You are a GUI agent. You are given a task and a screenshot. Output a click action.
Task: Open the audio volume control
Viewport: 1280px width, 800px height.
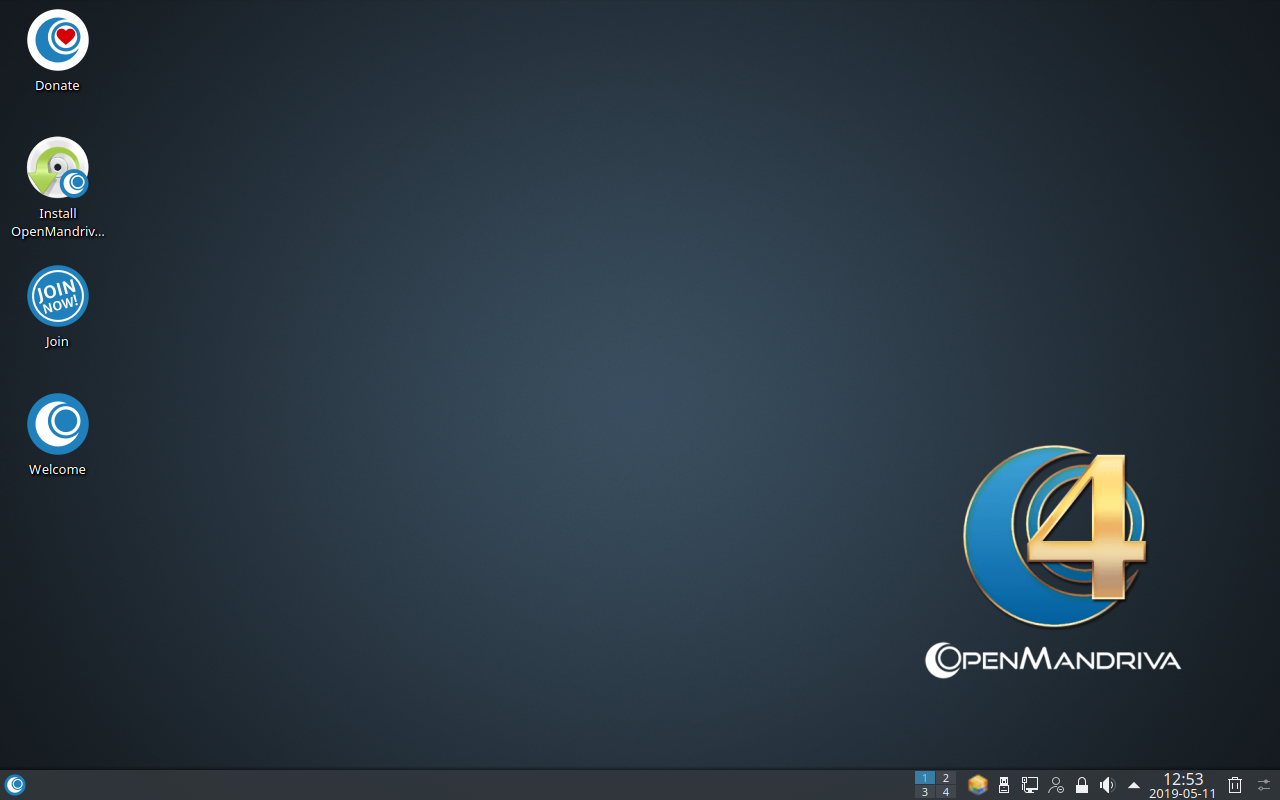(x=1107, y=785)
